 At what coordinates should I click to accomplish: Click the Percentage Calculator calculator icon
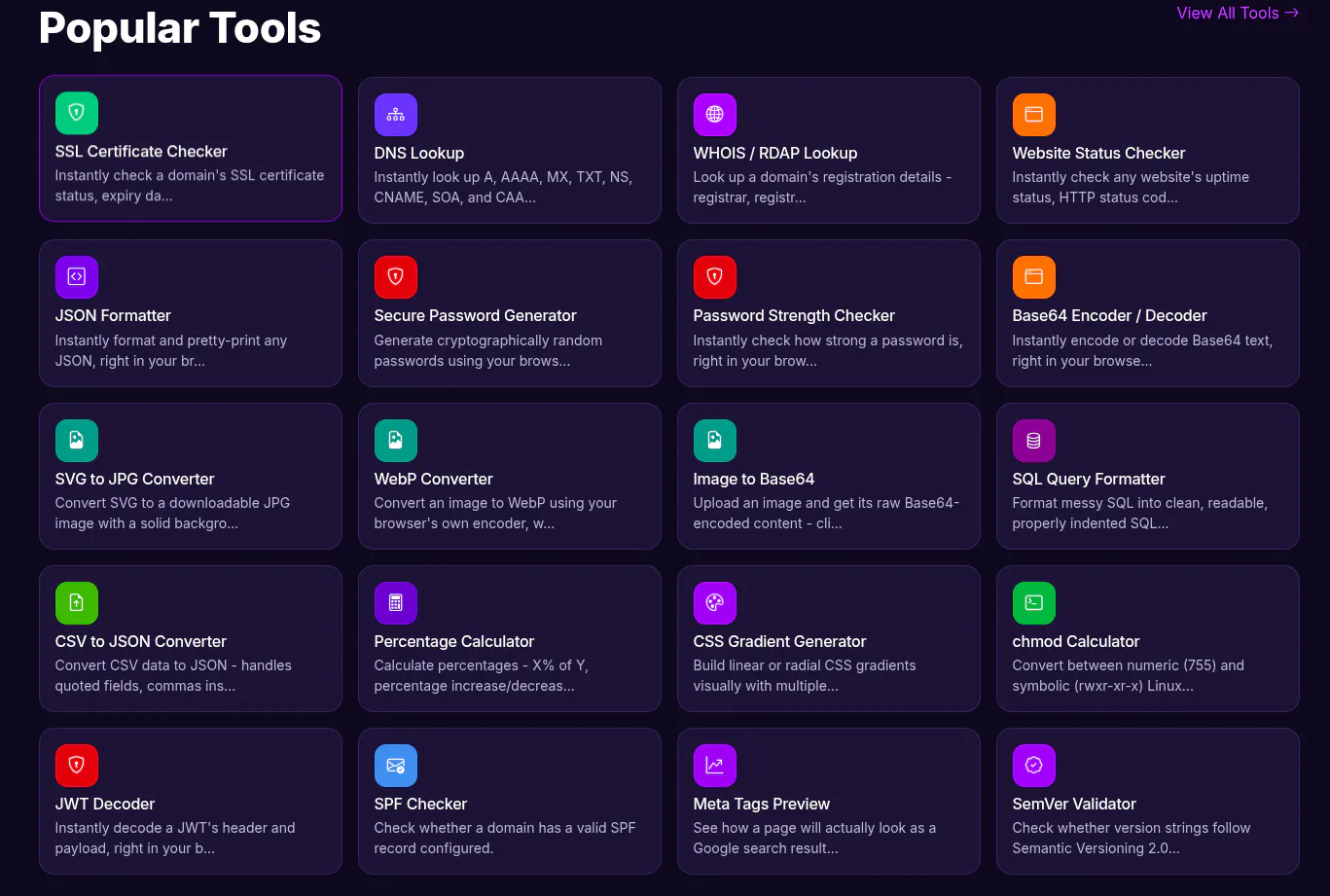click(x=396, y=603)
